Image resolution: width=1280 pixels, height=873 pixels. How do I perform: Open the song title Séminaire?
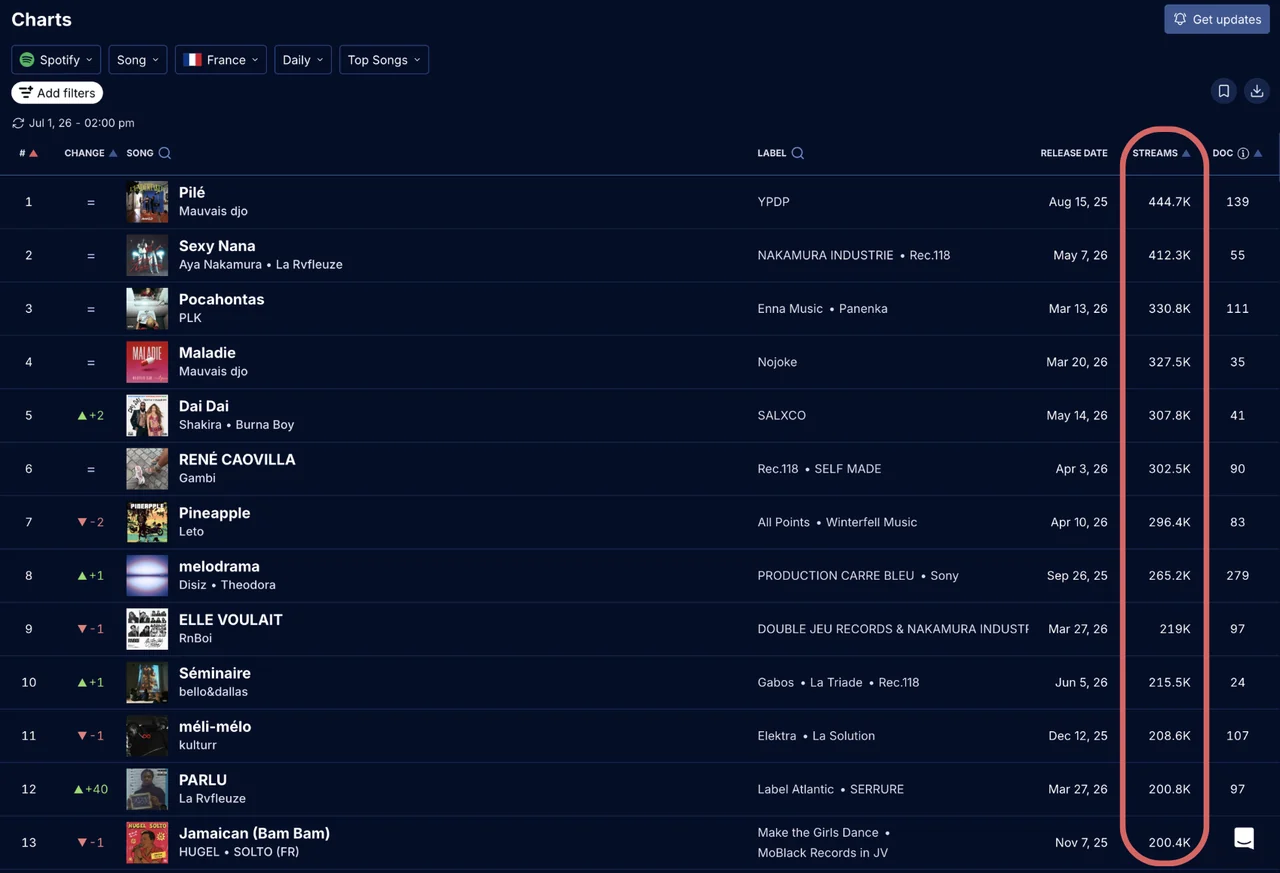(215, 673)
